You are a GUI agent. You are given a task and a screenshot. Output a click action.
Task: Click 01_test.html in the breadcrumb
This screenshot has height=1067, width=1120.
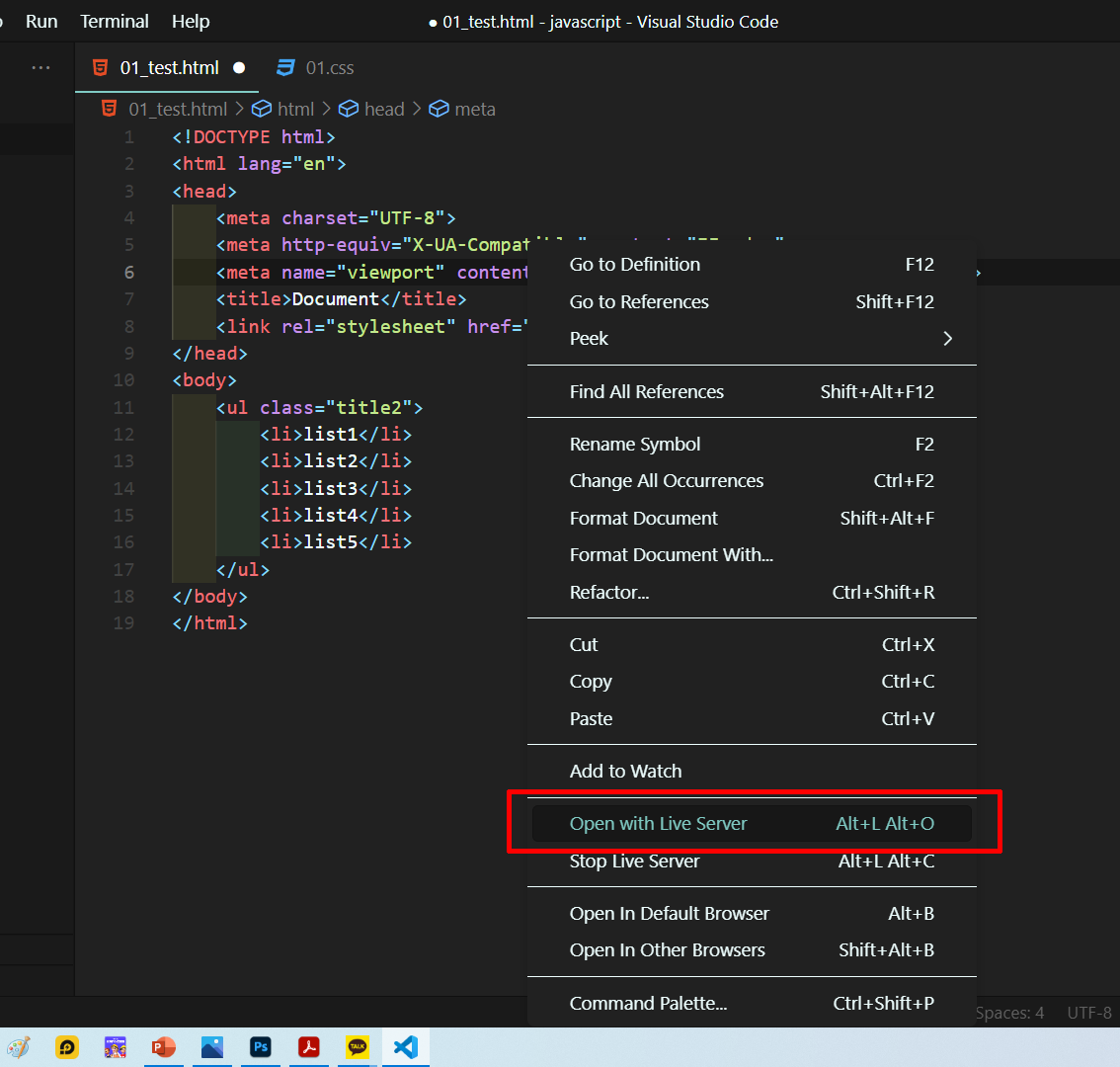pyautogui.click(x=178, y=110)
